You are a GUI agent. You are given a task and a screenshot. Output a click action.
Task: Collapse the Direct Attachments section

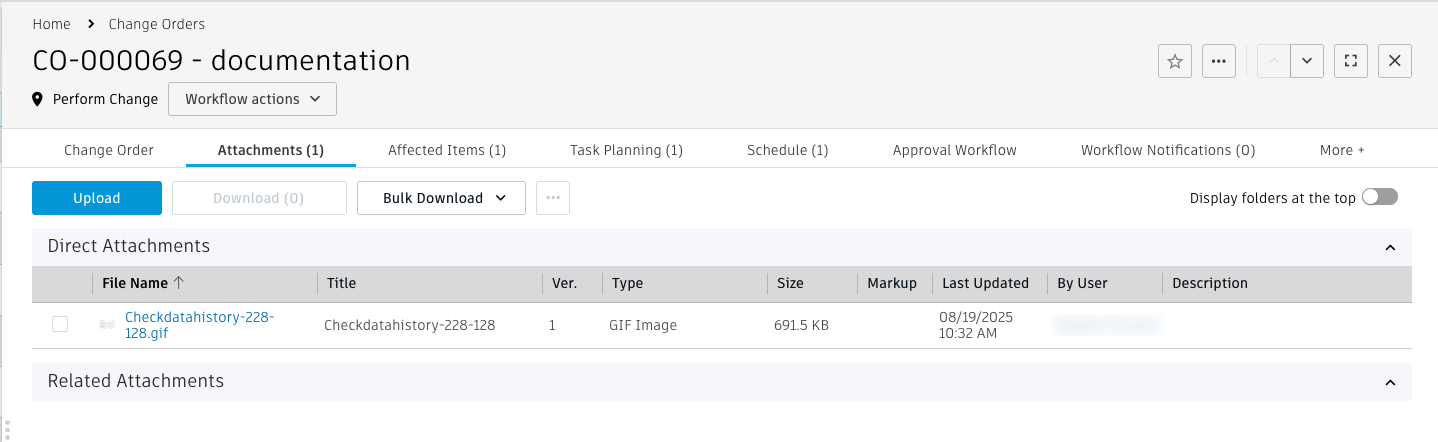pyautogui.click(x=1389, y=247)
